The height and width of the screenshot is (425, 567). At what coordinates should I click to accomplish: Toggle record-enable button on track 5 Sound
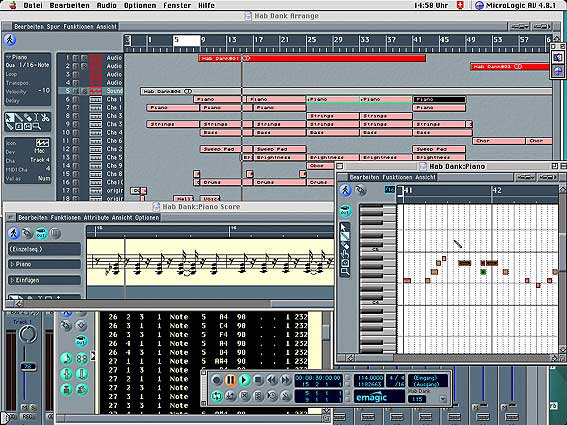(x=84, y=91)
